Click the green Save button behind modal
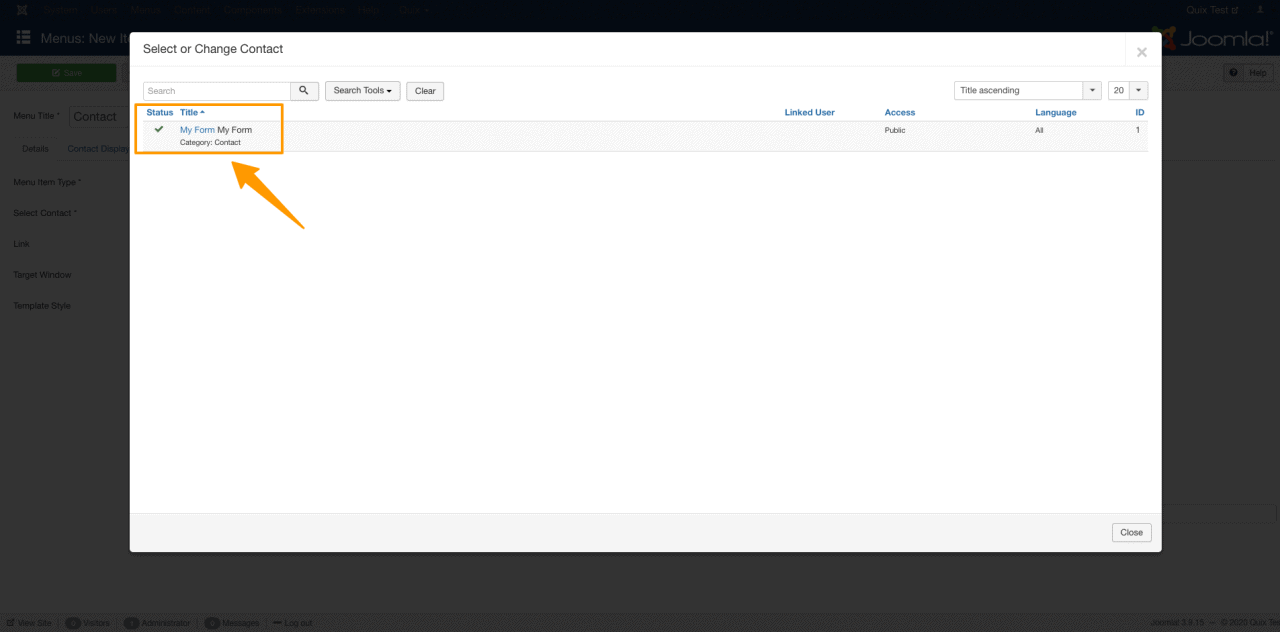The image size is (1280, 632). [x=66, y=73]
